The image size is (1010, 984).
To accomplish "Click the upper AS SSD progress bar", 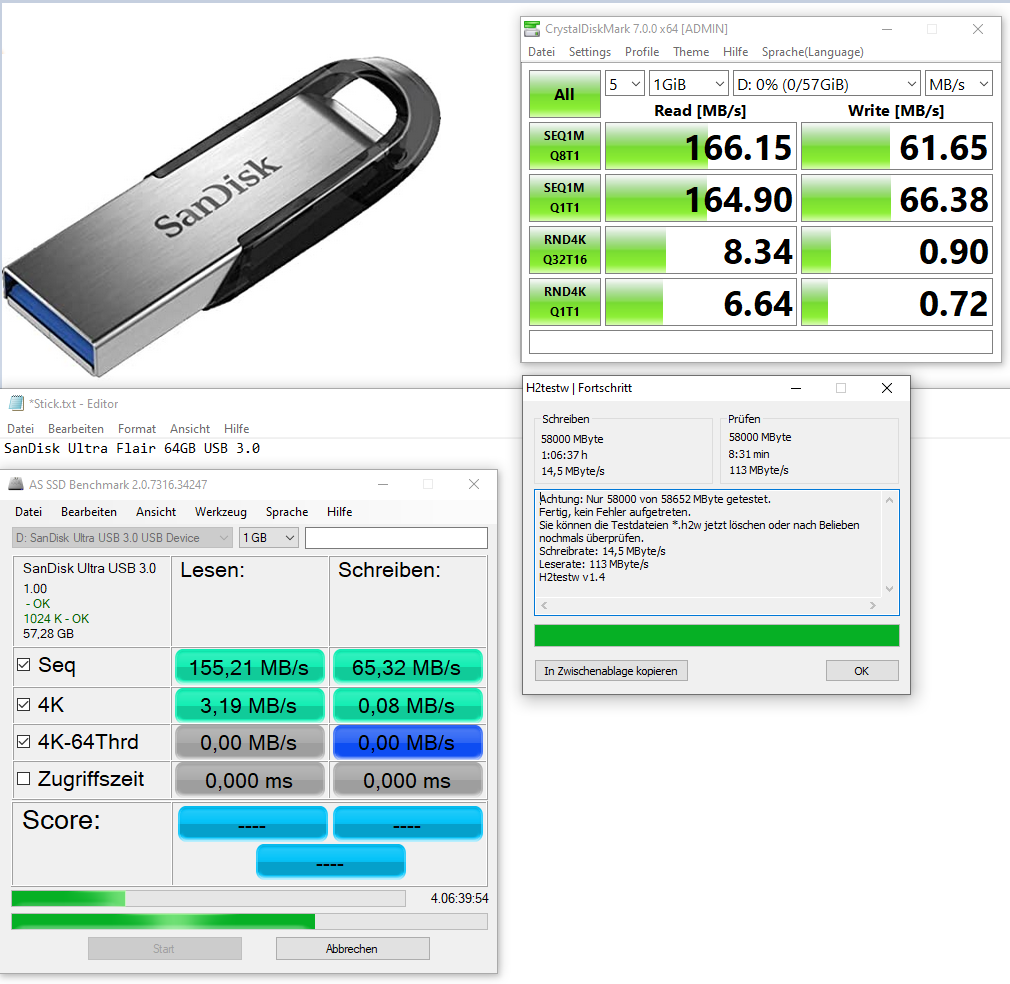I will click(x=208, y=898).
